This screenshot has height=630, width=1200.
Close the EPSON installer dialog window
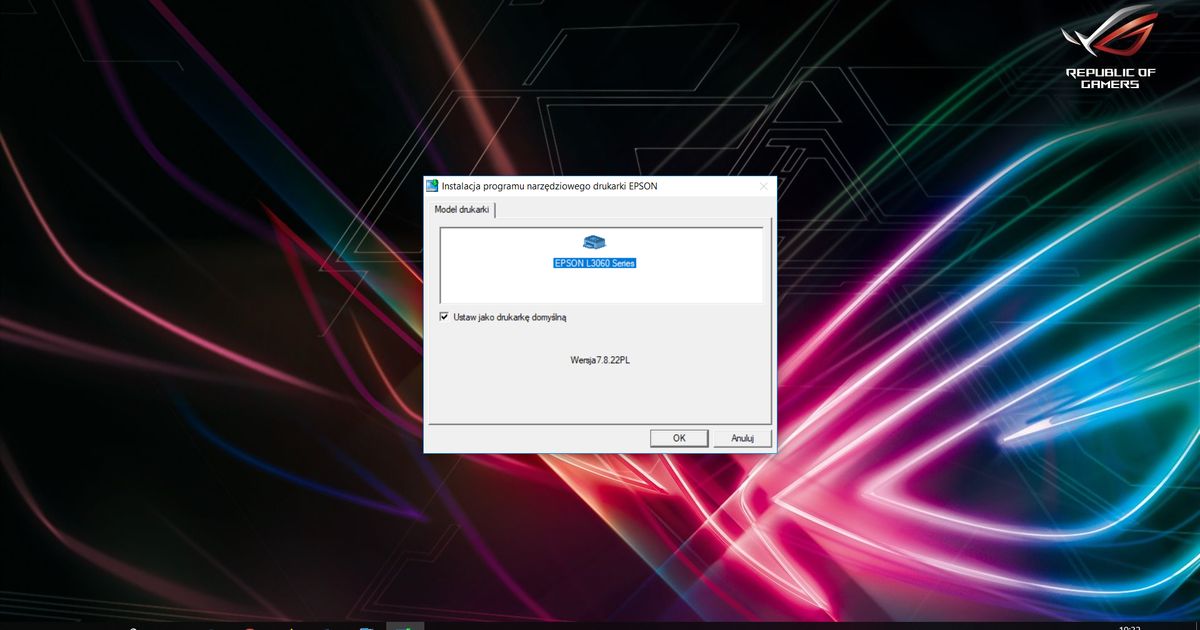763,186
